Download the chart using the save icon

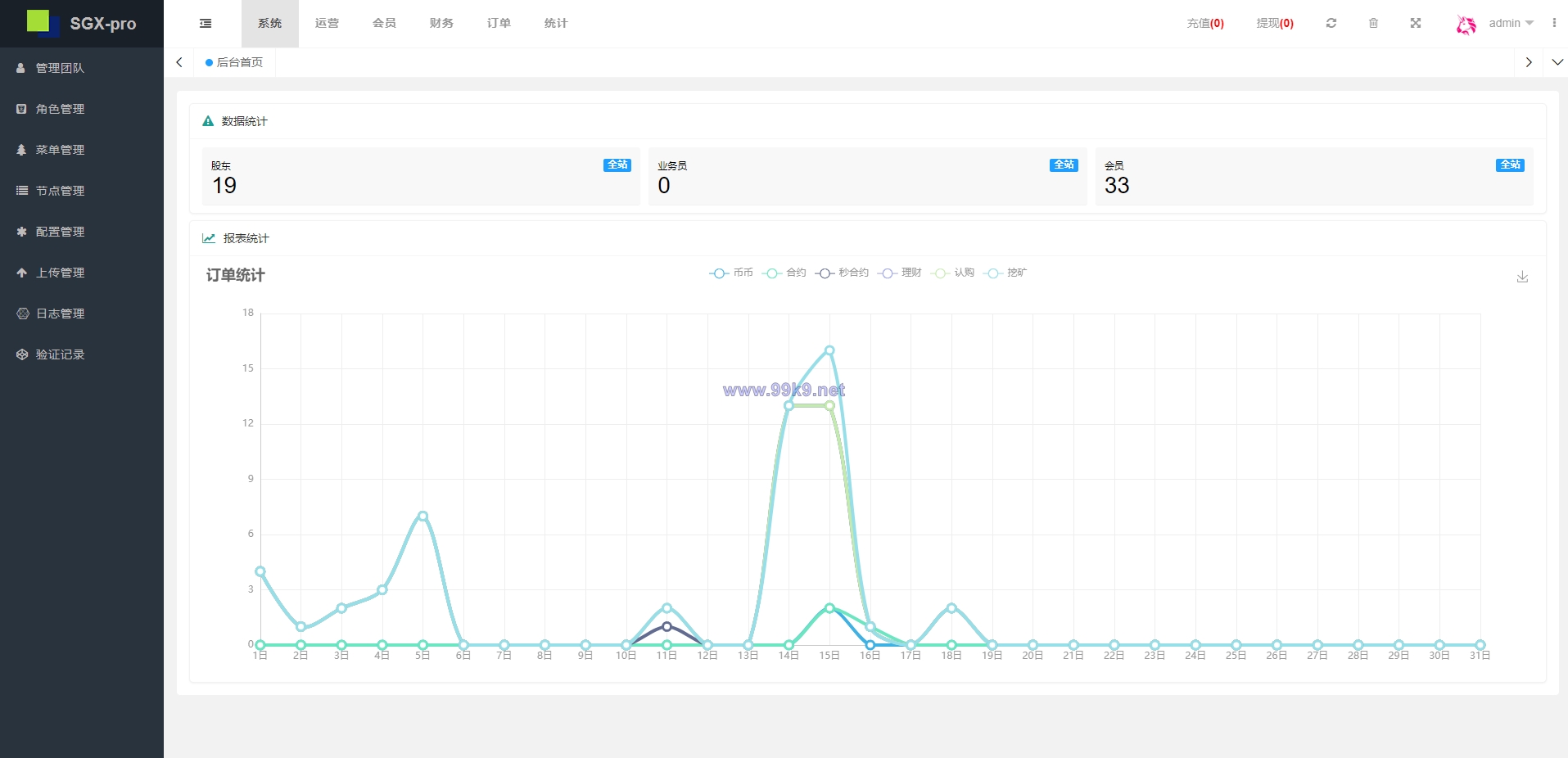(x=1522, y=277)
